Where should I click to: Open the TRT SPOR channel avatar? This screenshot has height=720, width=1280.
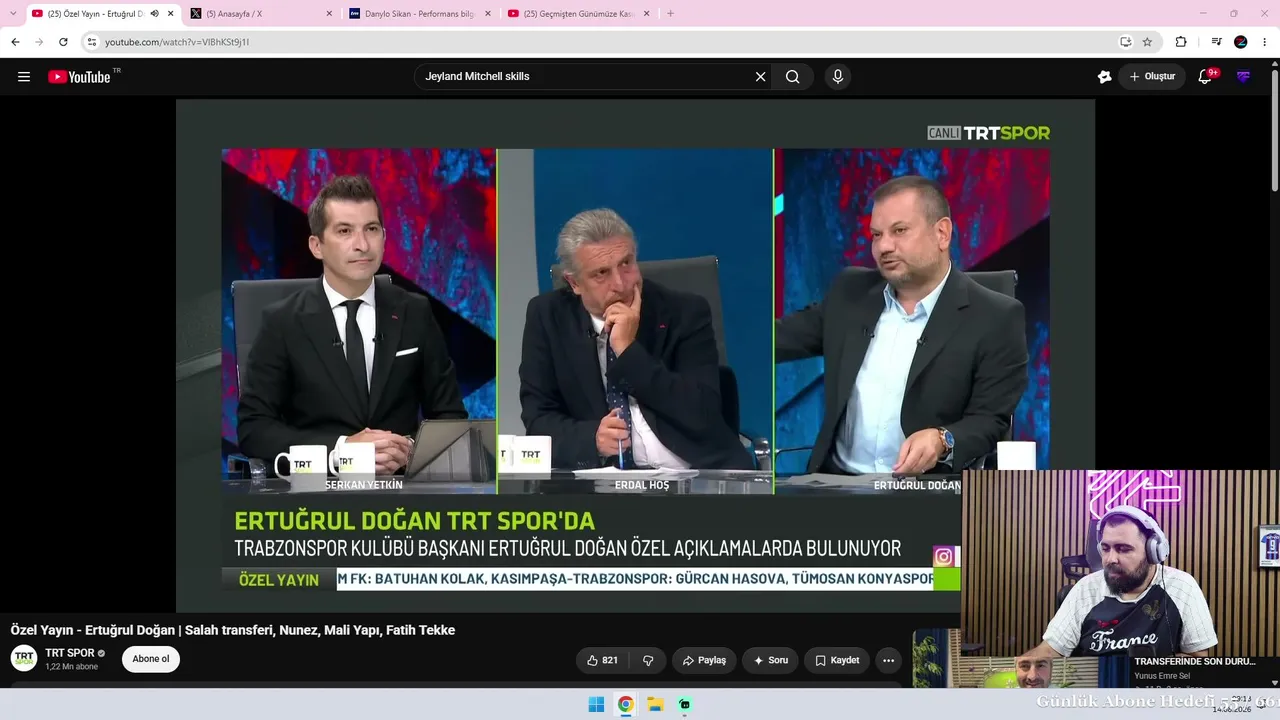[x=24, y=658]
